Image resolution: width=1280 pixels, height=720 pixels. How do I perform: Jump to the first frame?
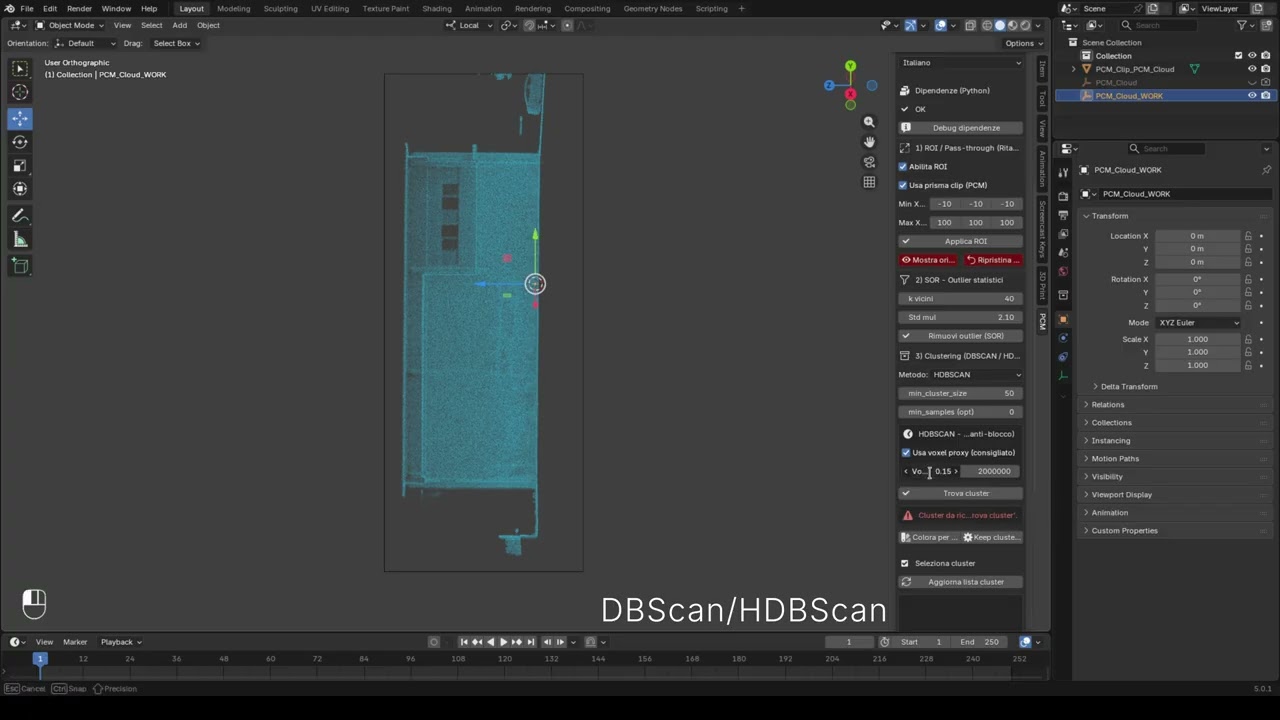pyautogui.click(x=464, y=642)
